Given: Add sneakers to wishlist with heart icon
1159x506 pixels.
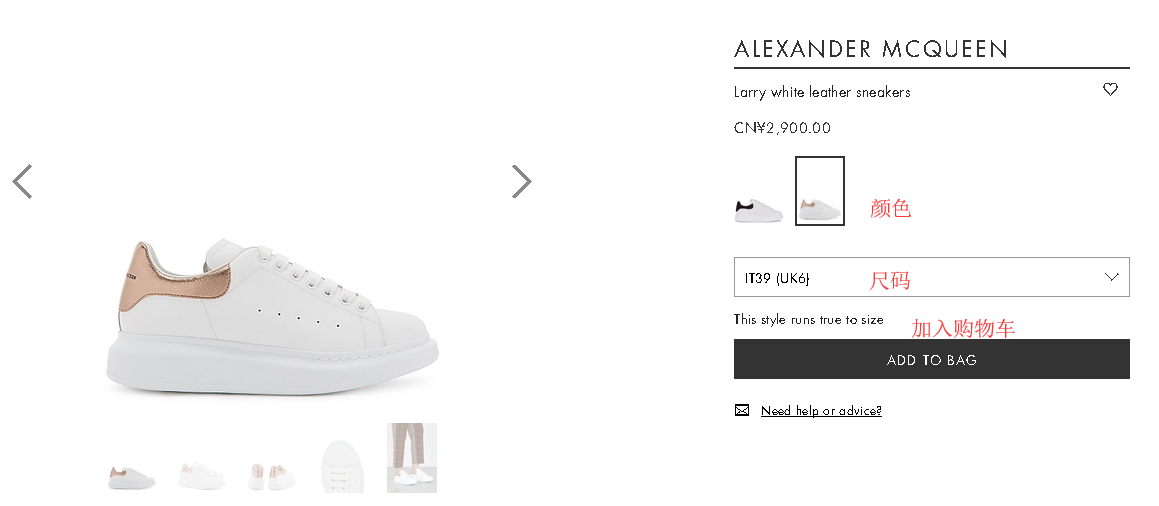Looking at the screenshot, I should pos(1110,90).
